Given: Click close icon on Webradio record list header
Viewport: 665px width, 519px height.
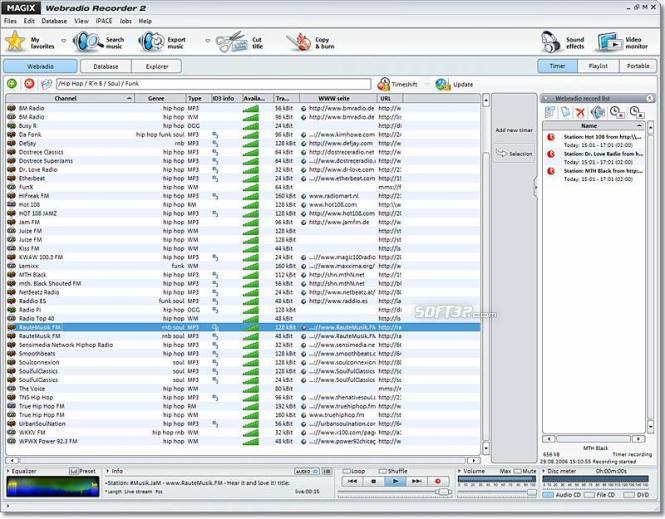Looking at the screenshot, I should point(649,98).
